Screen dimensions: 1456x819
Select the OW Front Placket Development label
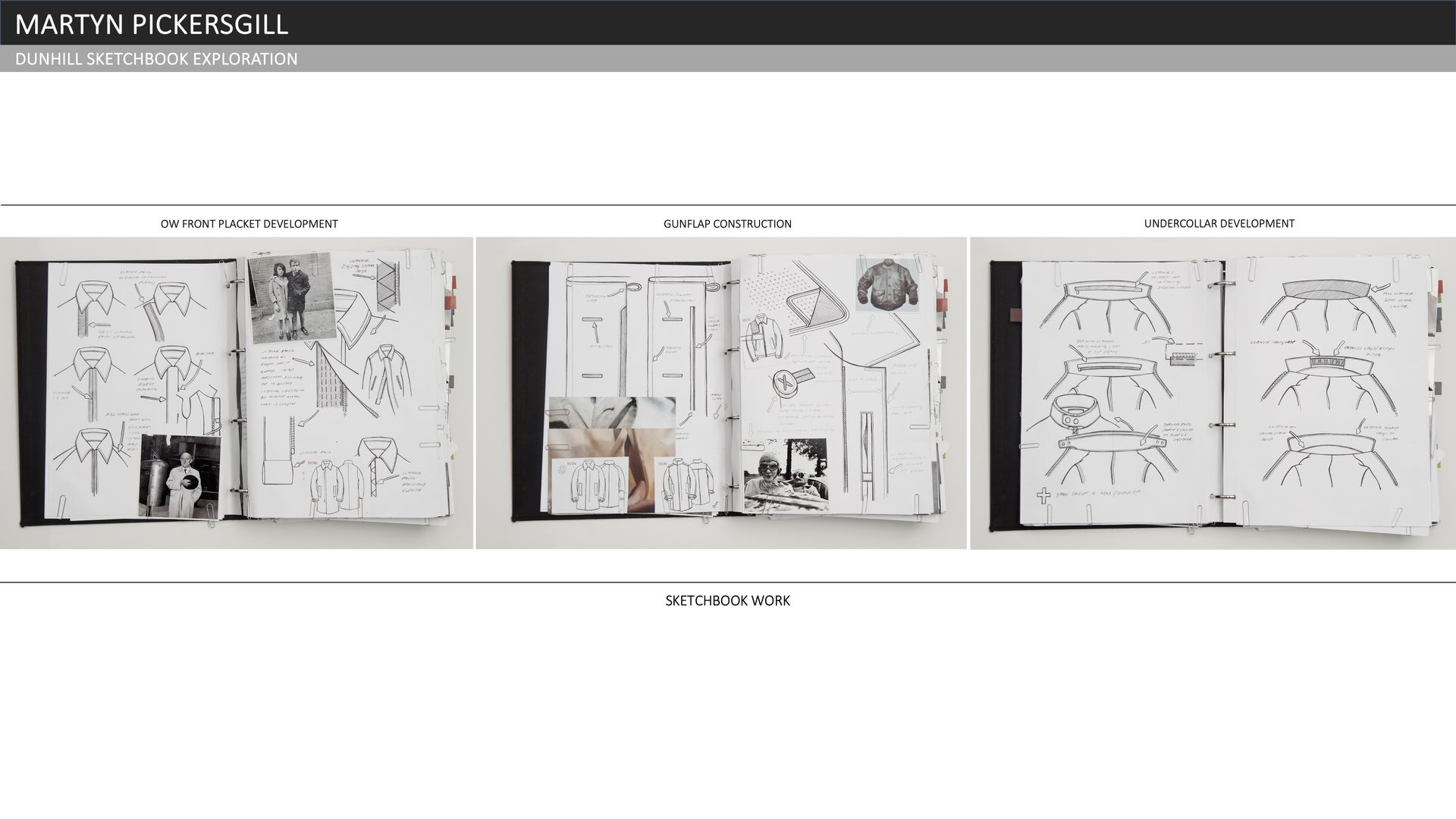[x=249, y=224]
